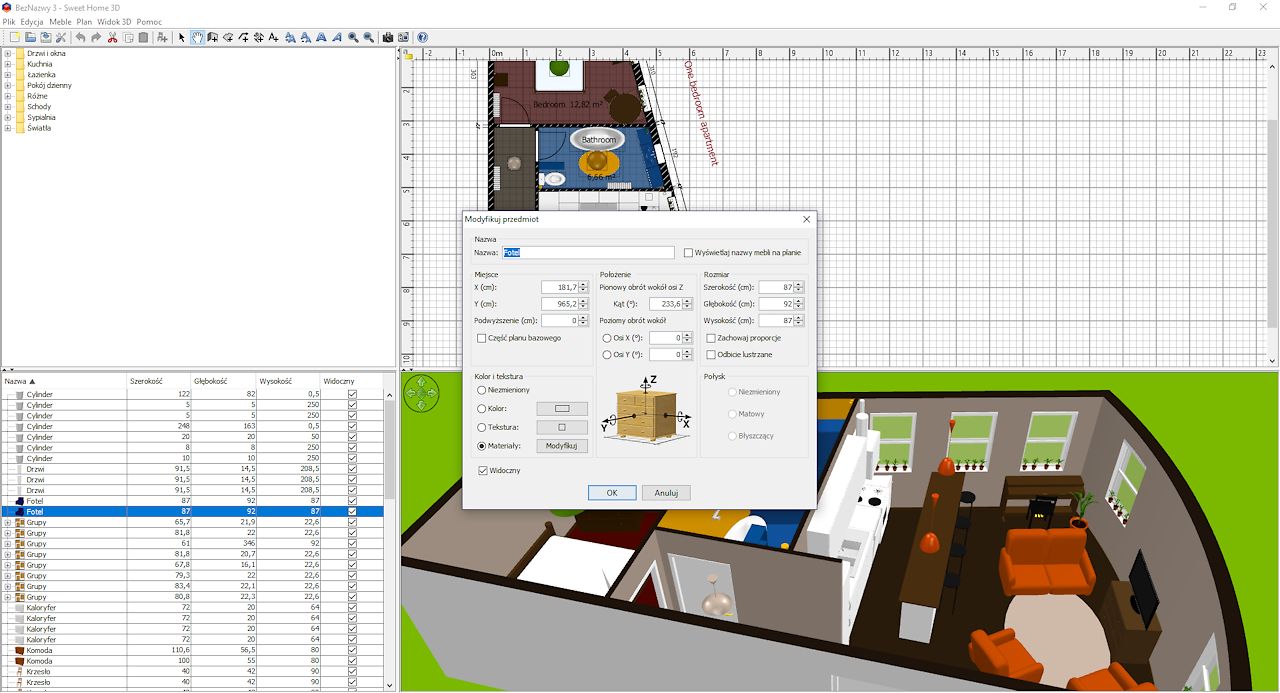Expand the Sypialnia catalog folder

(x=8, y=117)
